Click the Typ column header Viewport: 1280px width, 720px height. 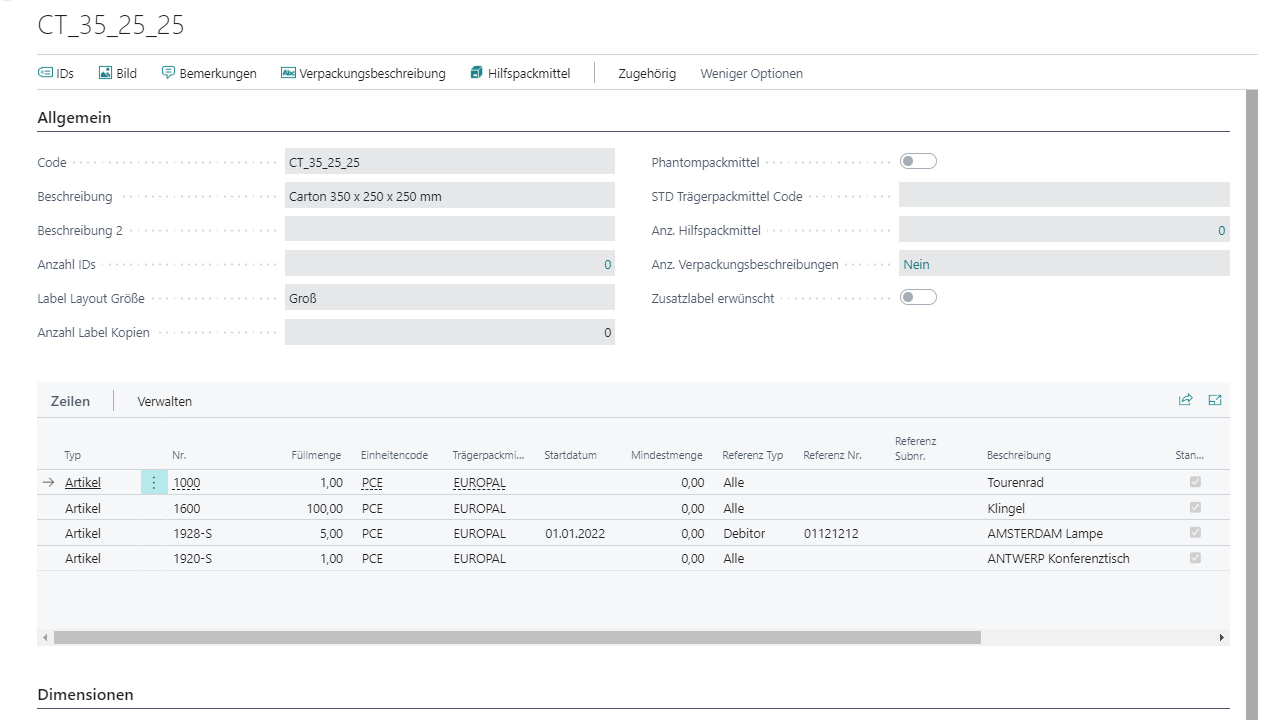point(73,455)
